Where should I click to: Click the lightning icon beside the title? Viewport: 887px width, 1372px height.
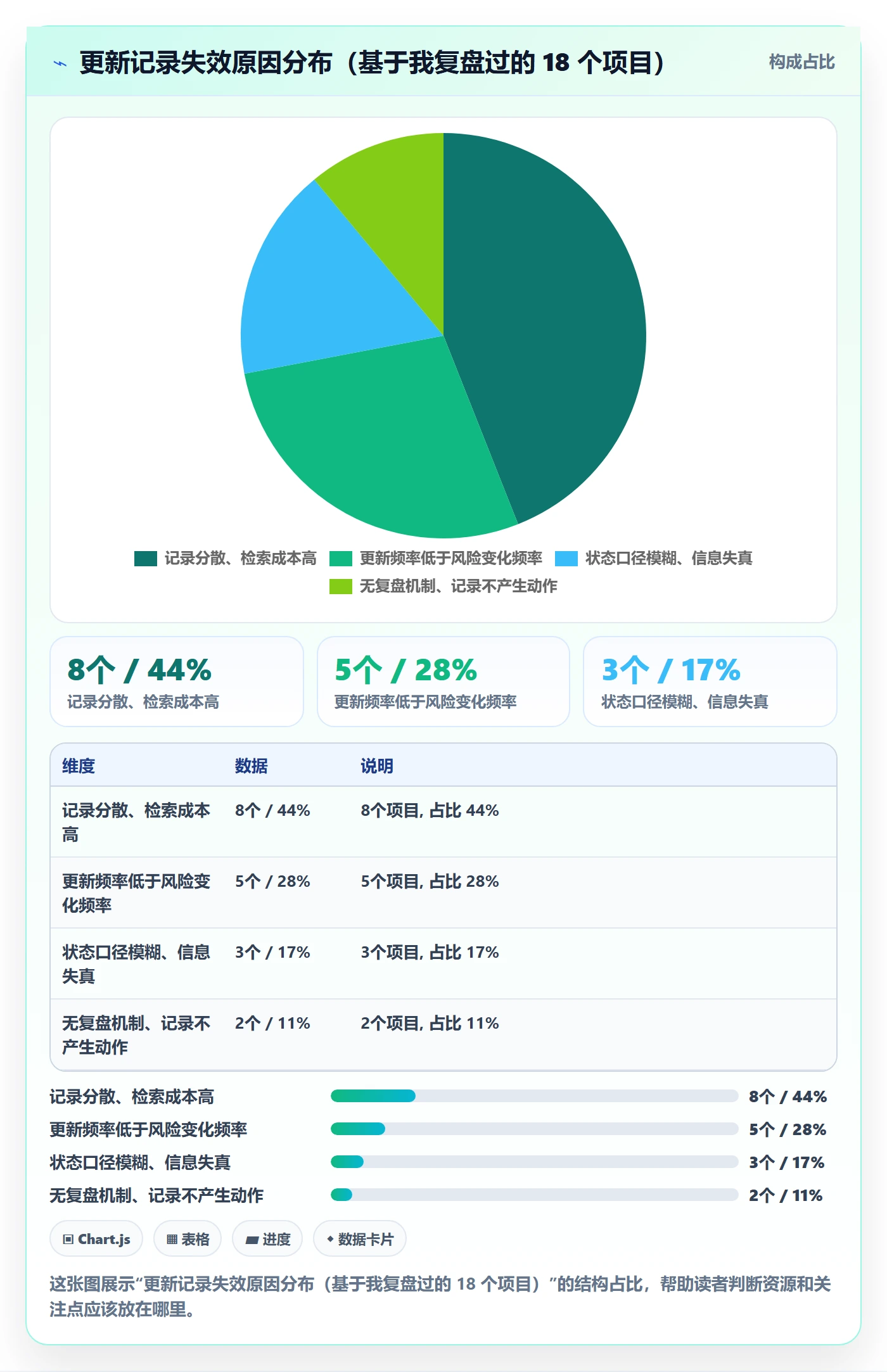(60, 63)
